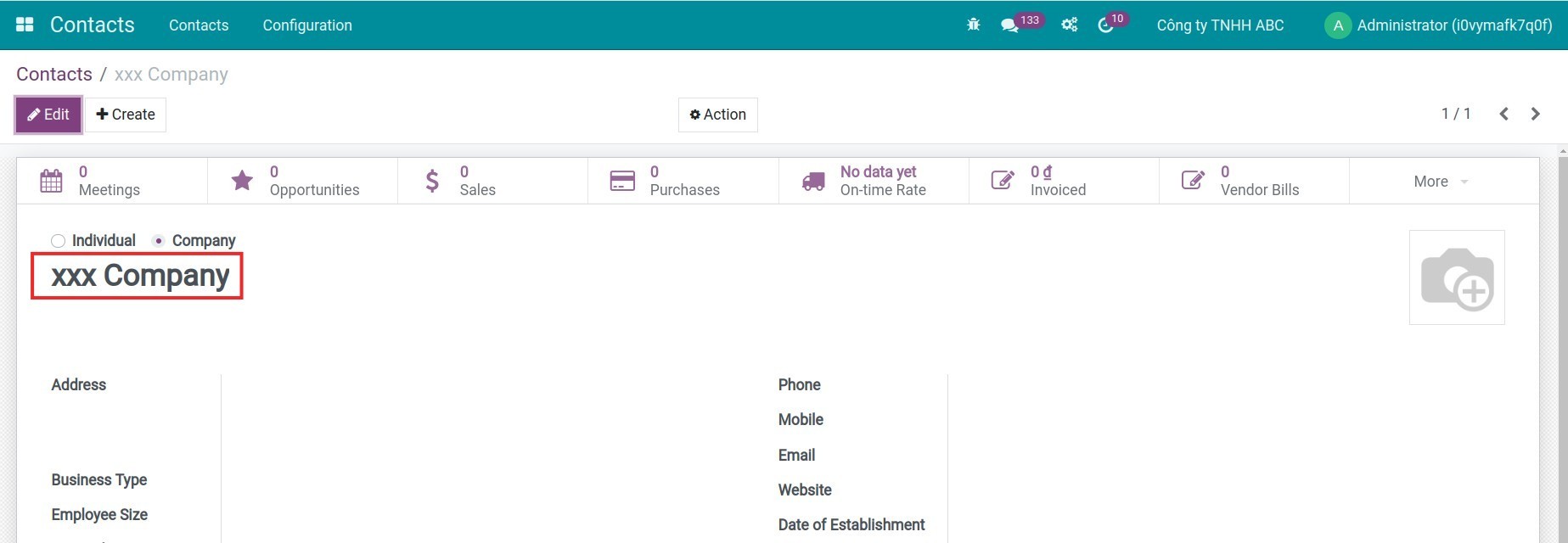Viewport: 1568px width, 543px height.
Task: Open the Action dropdown menu
Action: tap(717, 115)
